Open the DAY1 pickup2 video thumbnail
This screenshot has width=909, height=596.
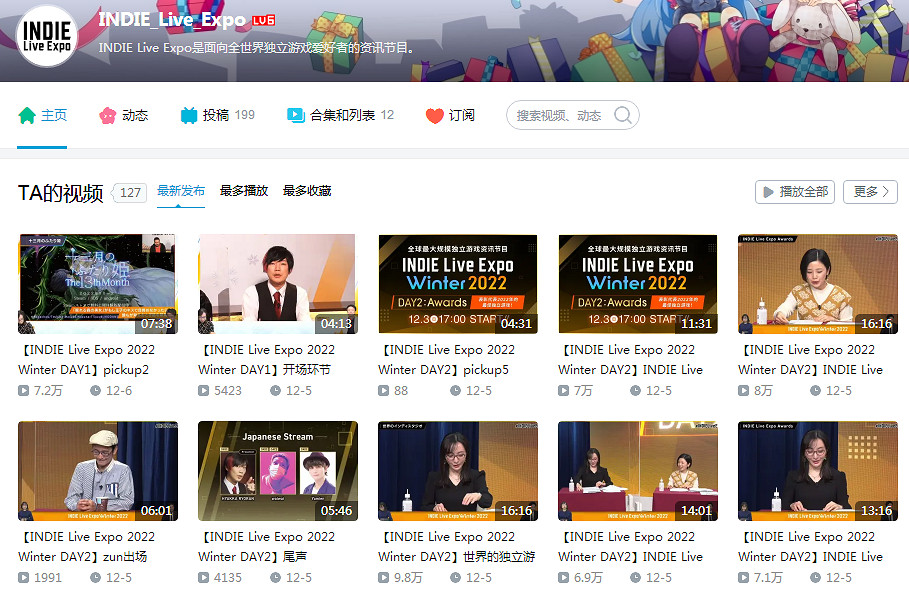(98, 284)
